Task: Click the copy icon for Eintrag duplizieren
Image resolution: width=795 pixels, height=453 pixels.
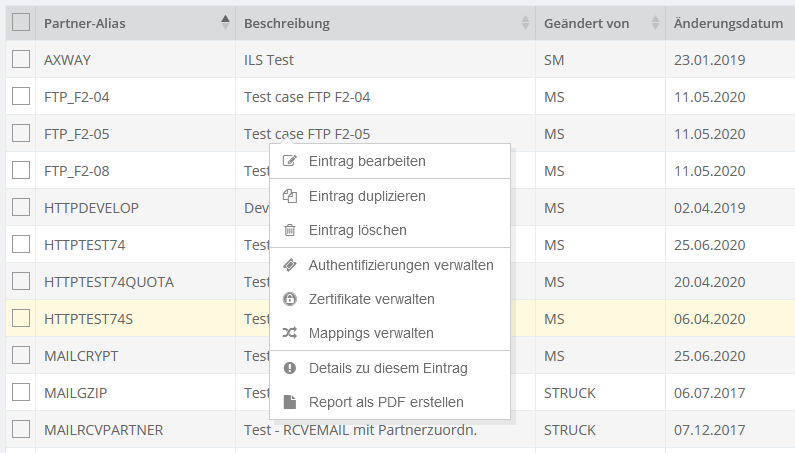Action: pyautogui.click(x=290, y=196)
